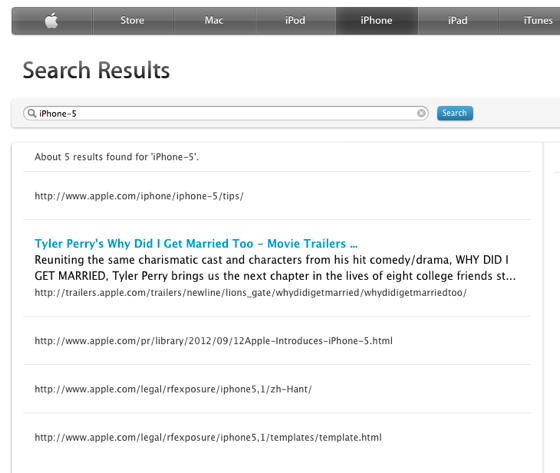Click the Apple logo home icon

[x=52, y=21]
